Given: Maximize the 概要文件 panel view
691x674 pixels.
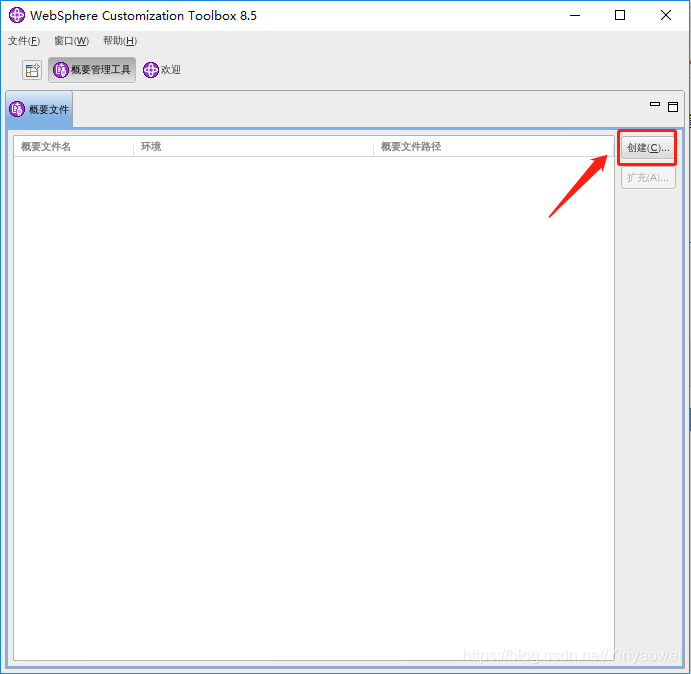Looking at the screenshot, I should (673, 107).
